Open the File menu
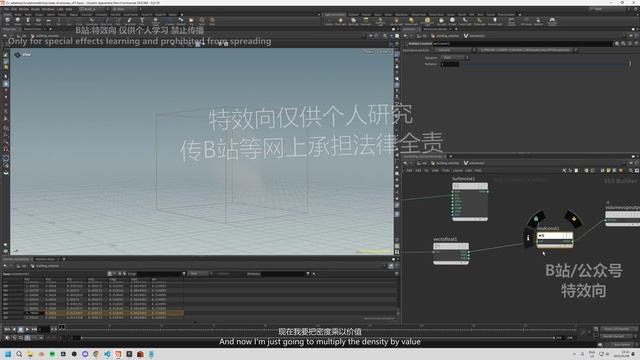The height and width of the screenshot is (360, 640). click(x=6, y=9)
